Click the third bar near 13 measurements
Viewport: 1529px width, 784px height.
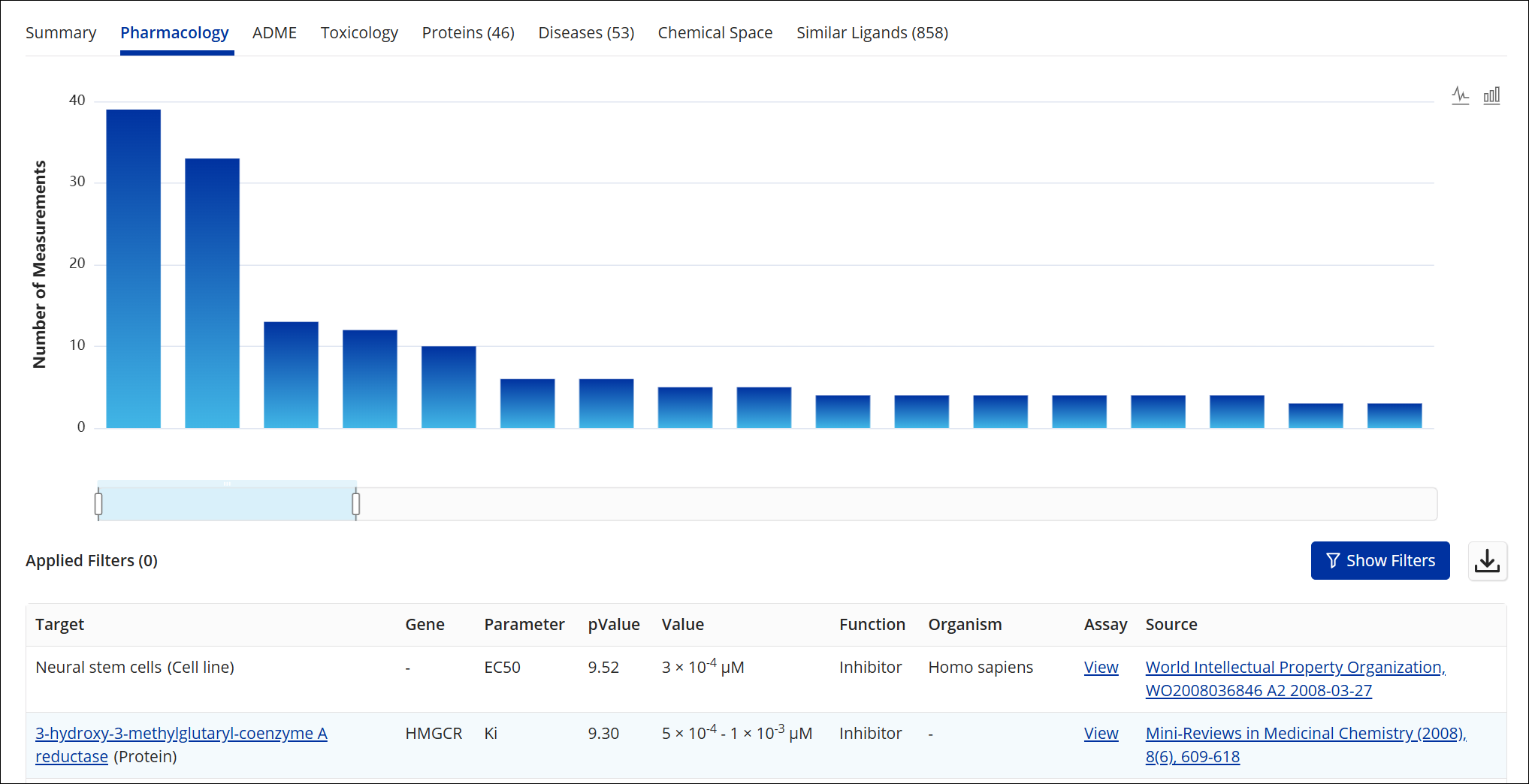(291, 375)
